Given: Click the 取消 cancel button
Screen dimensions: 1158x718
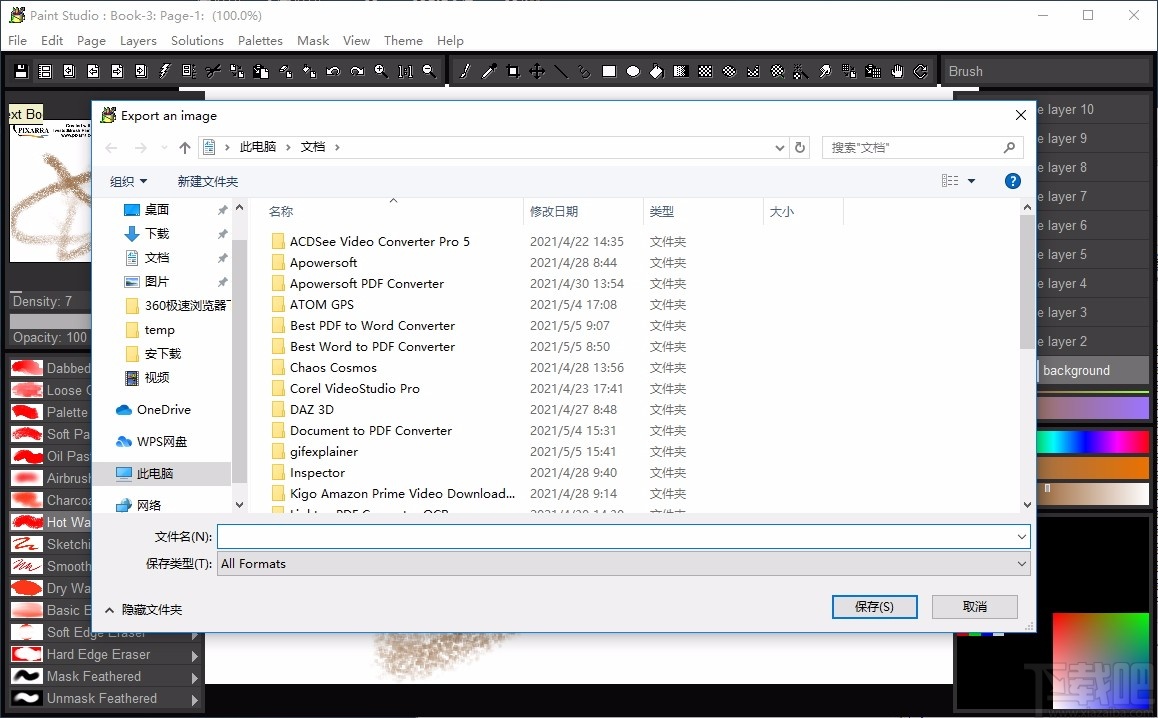Looking at the screenshot, I should tap(975, 606).
